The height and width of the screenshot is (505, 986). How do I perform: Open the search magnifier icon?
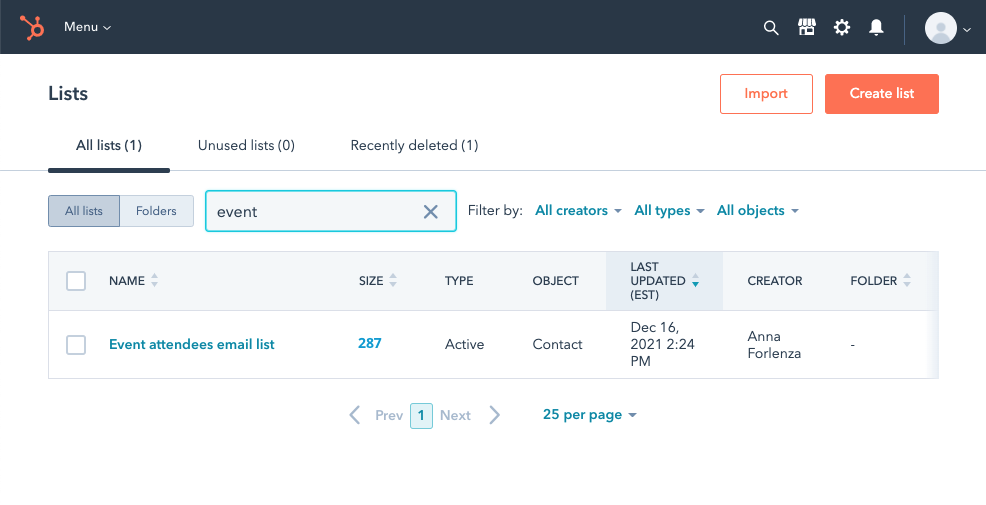pos(771,28)
